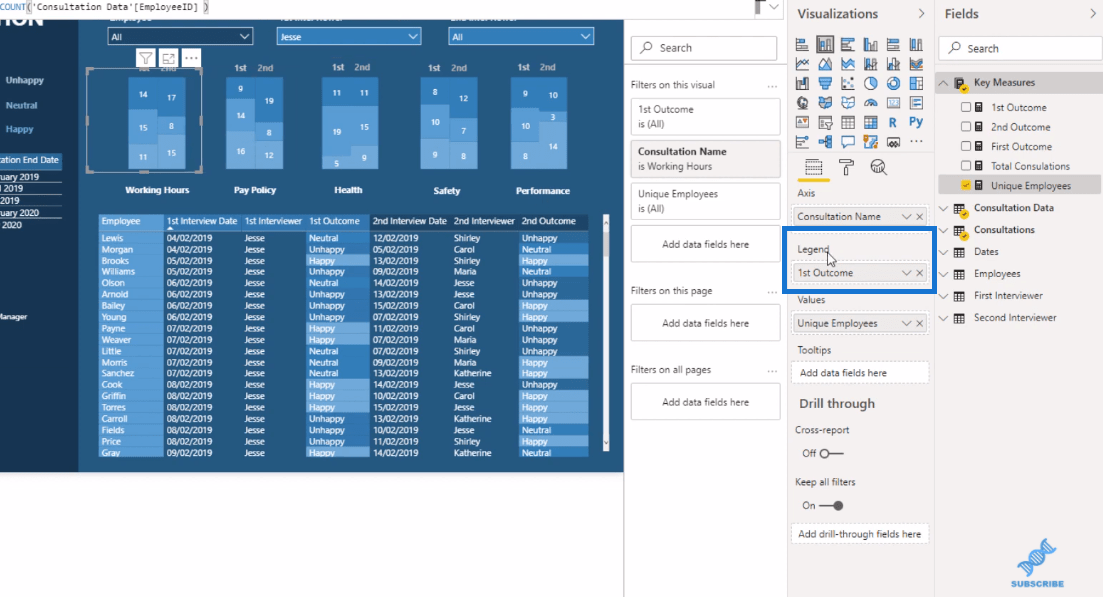Choose the Gauge visual icon
This screenshot has width=1103, height=597.
pyautogui.click(x=870, y=103)
